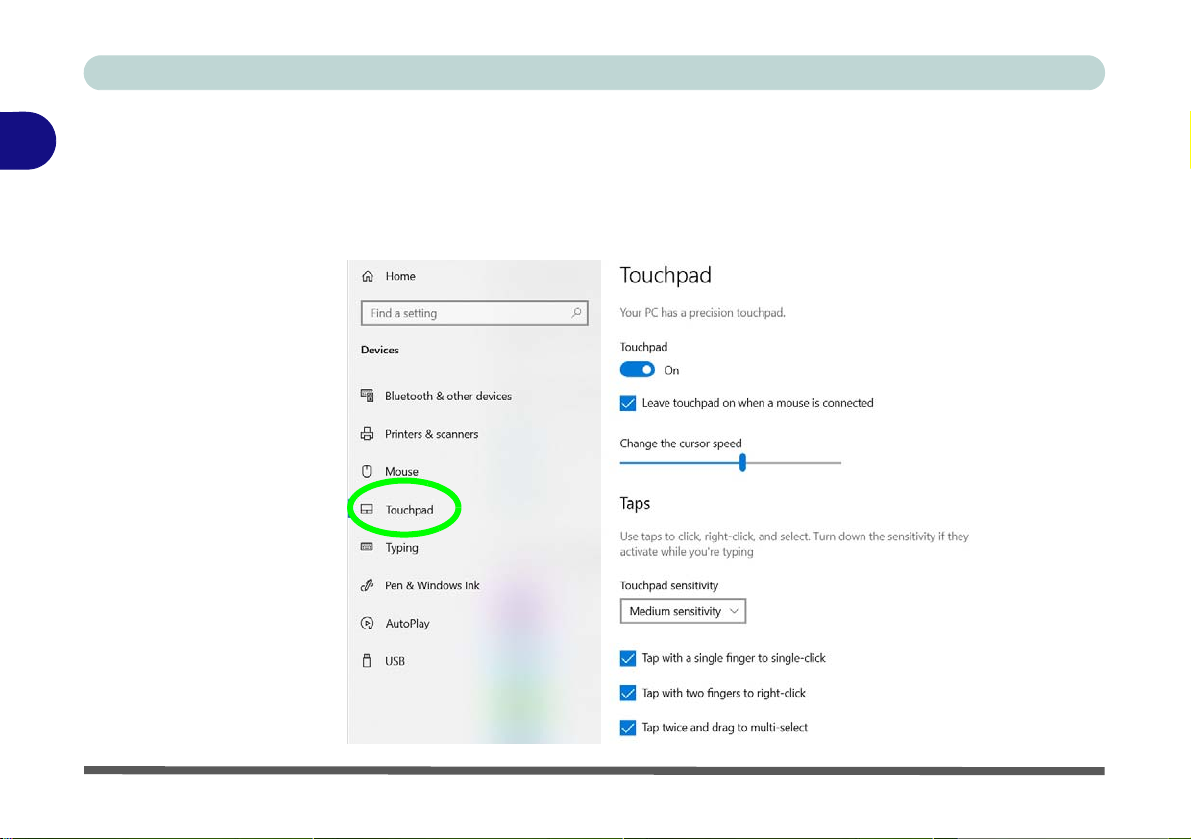1191x839 pixels.
Task: Click the 'Change the cursor speed' label
Action: tap(681, 443)
